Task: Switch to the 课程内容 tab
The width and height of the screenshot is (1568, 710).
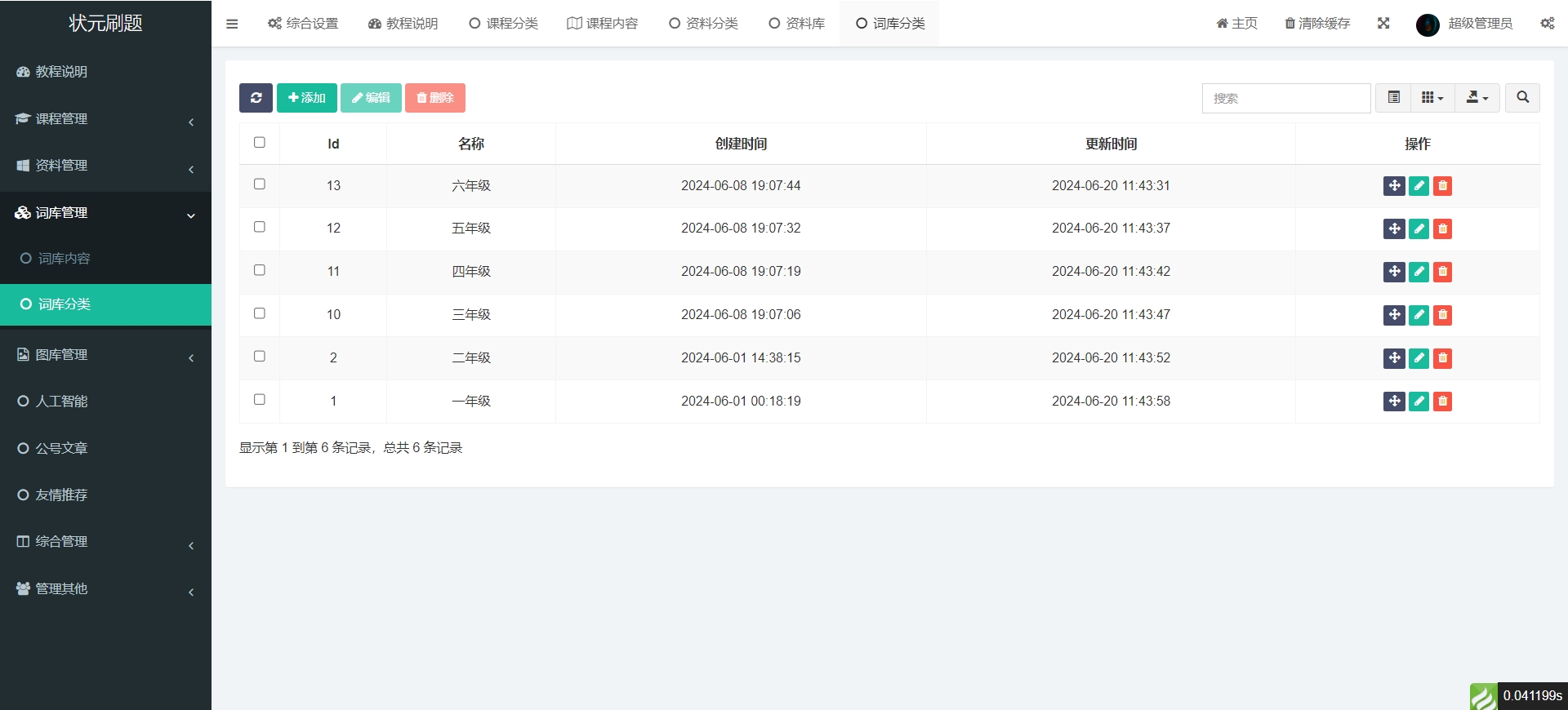Action: click(603, 24)
